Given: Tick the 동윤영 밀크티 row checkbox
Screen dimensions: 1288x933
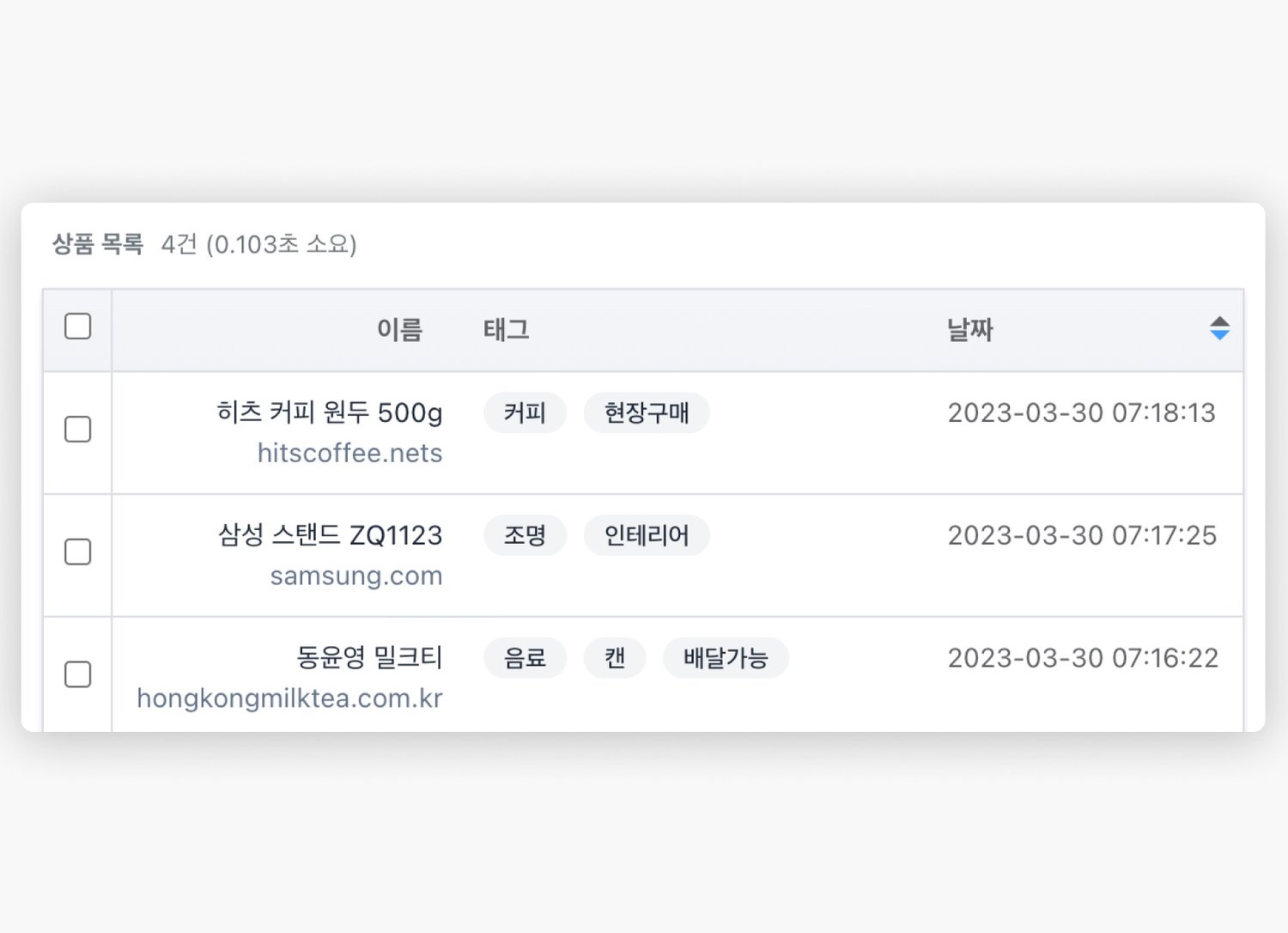Looking at the screenshot, I should tap(78, 674).
